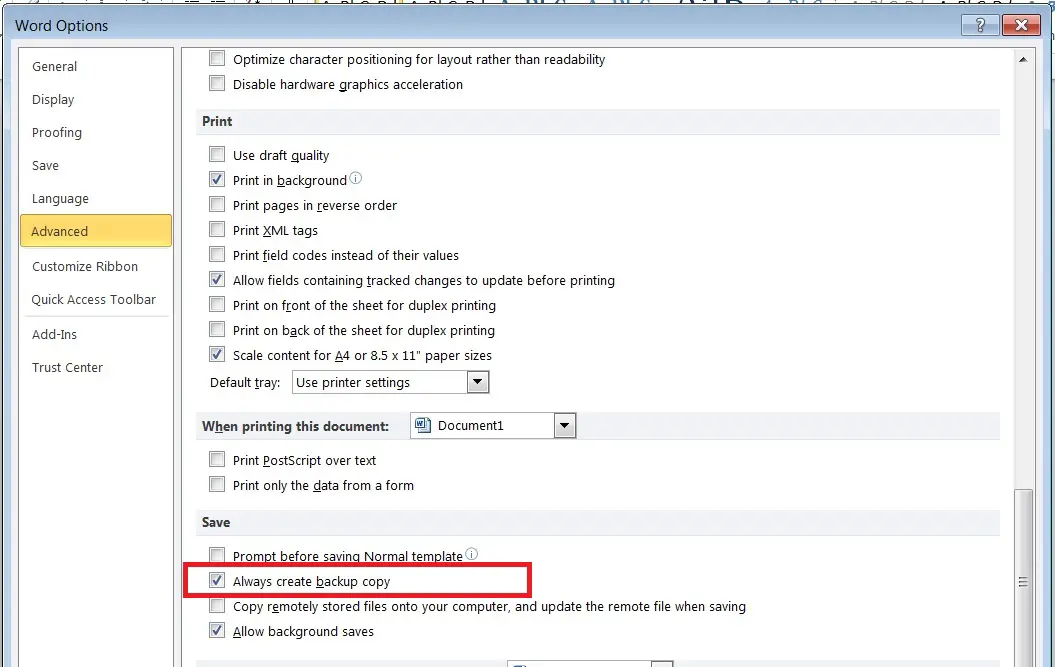The height and width of the screenshot is (667, 1055).
Task: Click info icon next to Prompt before saving
Action: pyautogui.click(x=471, y=554)
